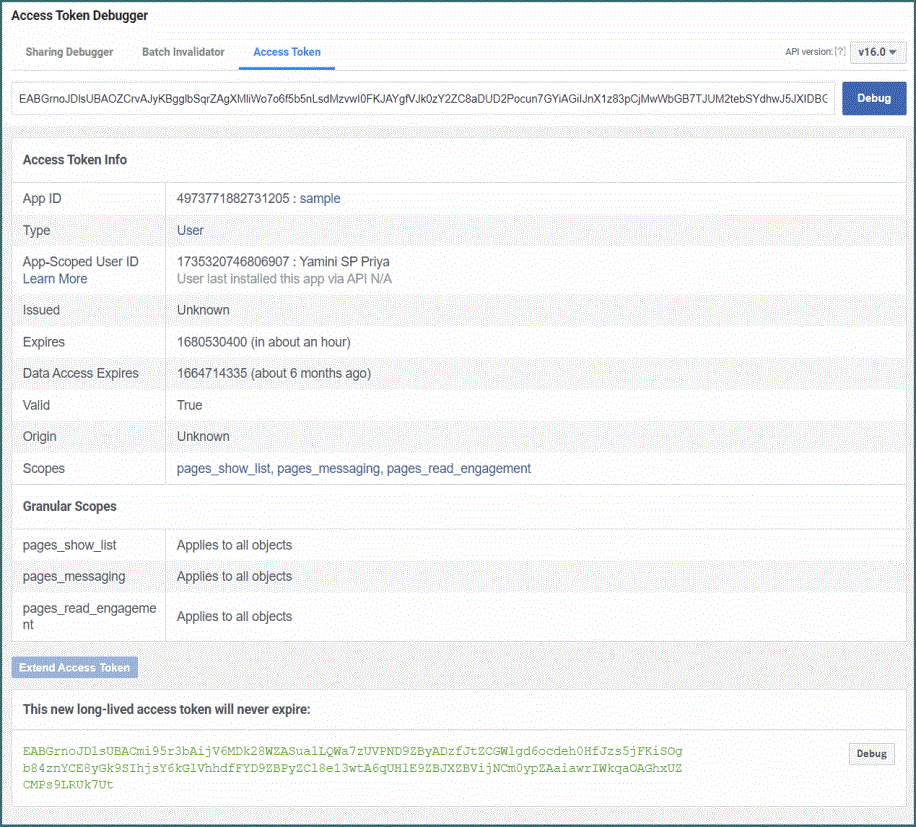Click inside the access token input field
Viewport: 916px width, 827px height.
[x=423, y=99]
